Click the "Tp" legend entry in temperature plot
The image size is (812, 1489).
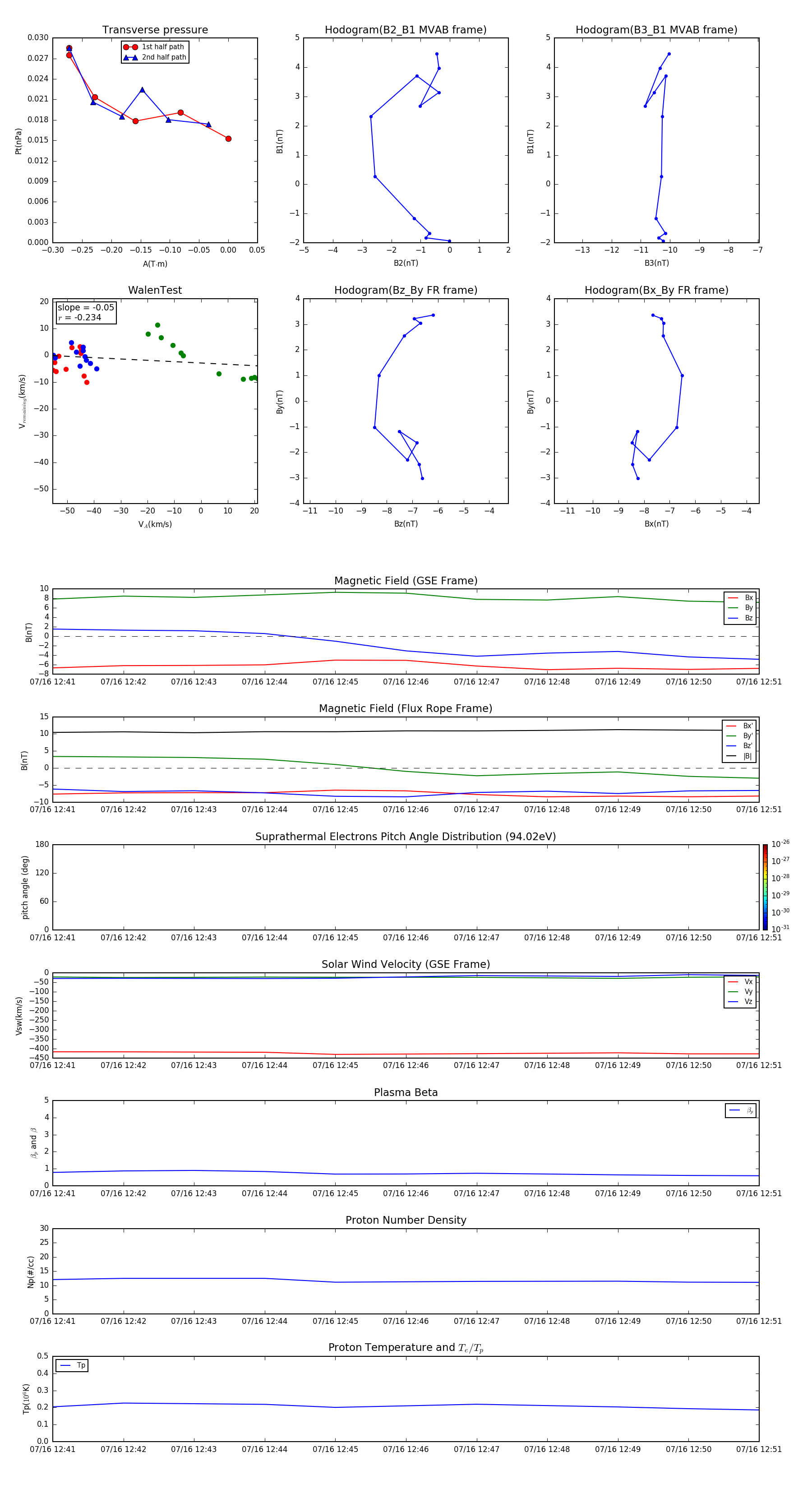[72, 1365]
